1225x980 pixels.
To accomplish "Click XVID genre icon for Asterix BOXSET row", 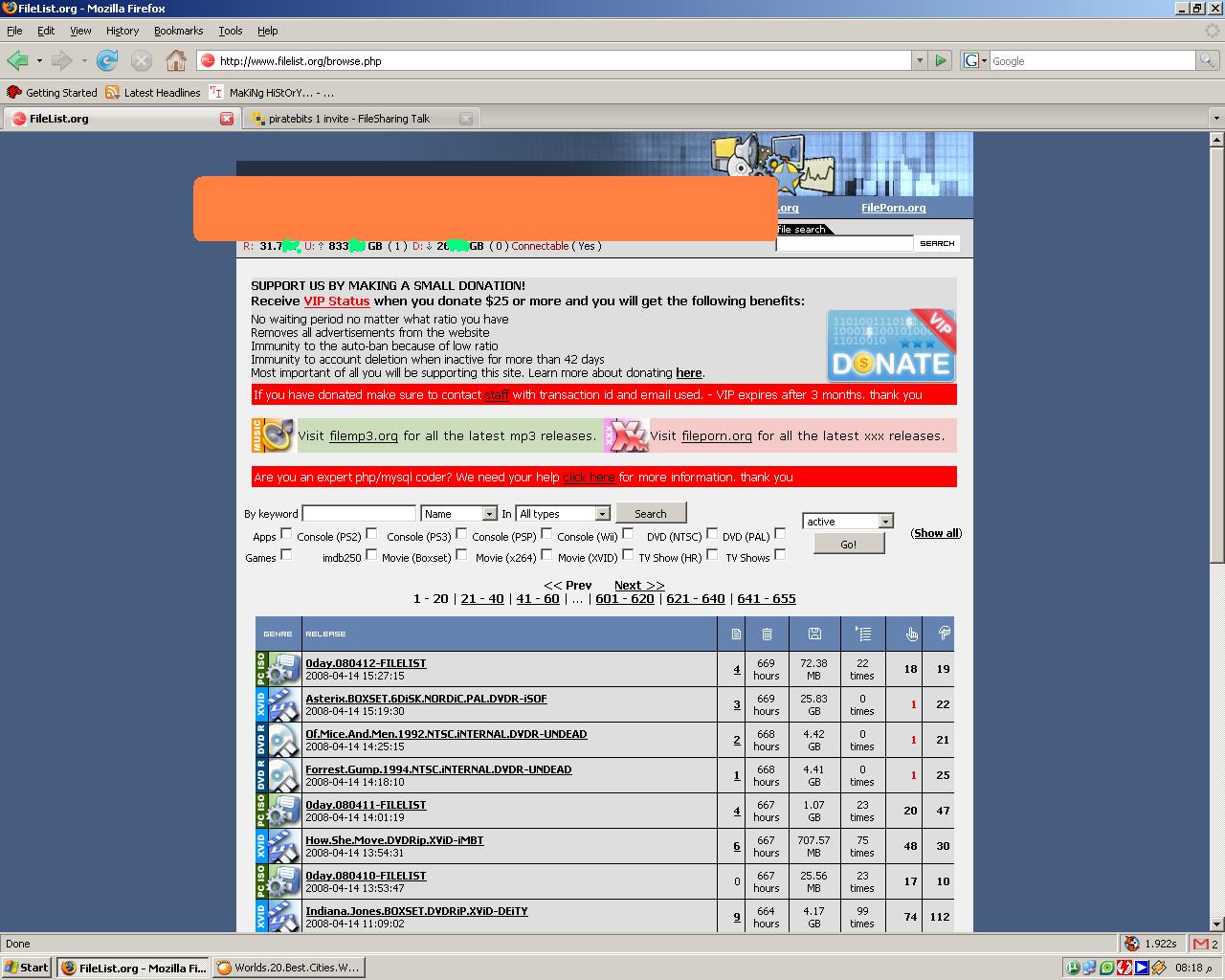I will click(x=278, y=704).
